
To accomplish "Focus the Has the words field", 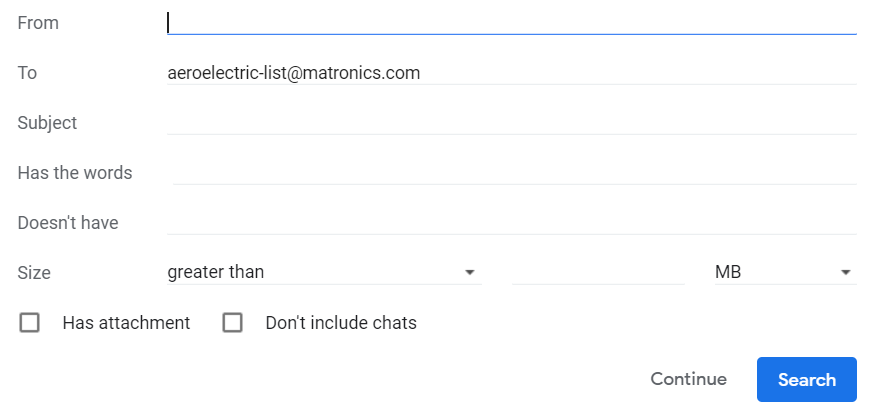I will coord(513,172).
